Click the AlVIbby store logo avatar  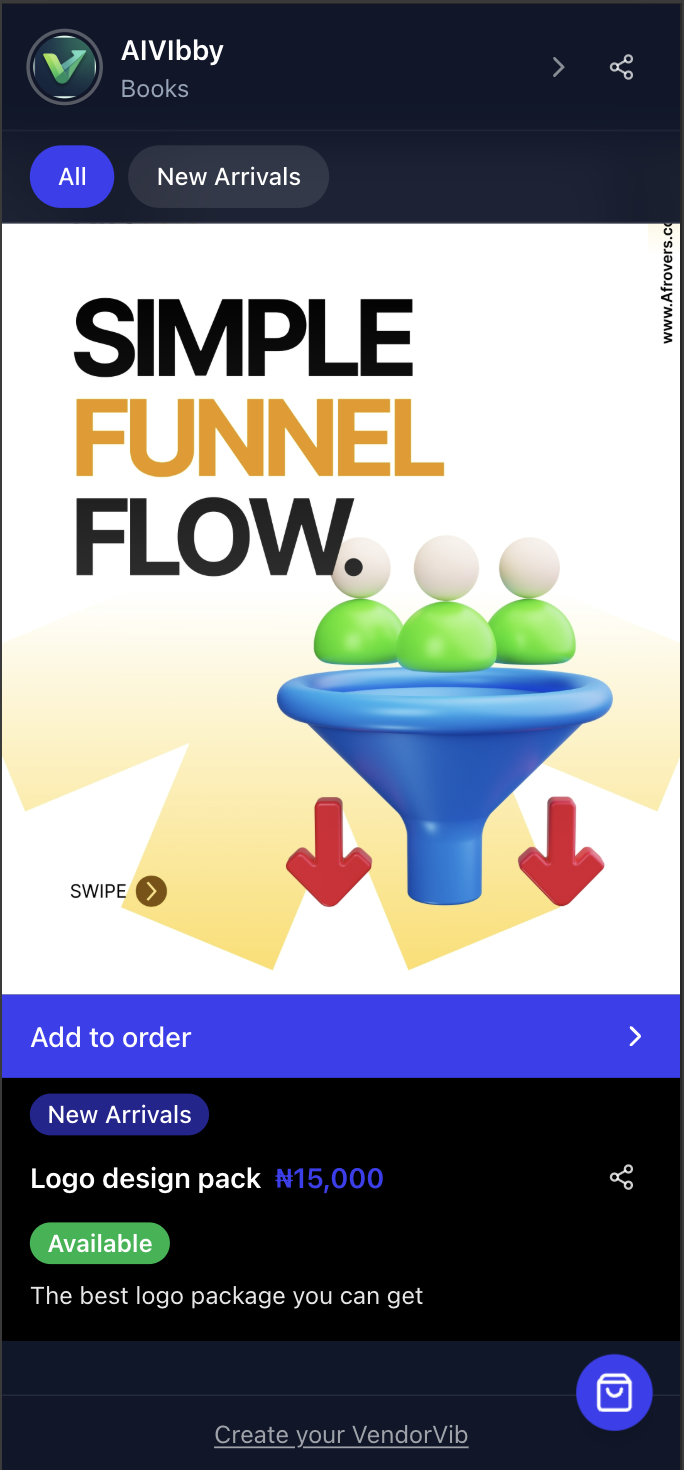tap(65, 67)
